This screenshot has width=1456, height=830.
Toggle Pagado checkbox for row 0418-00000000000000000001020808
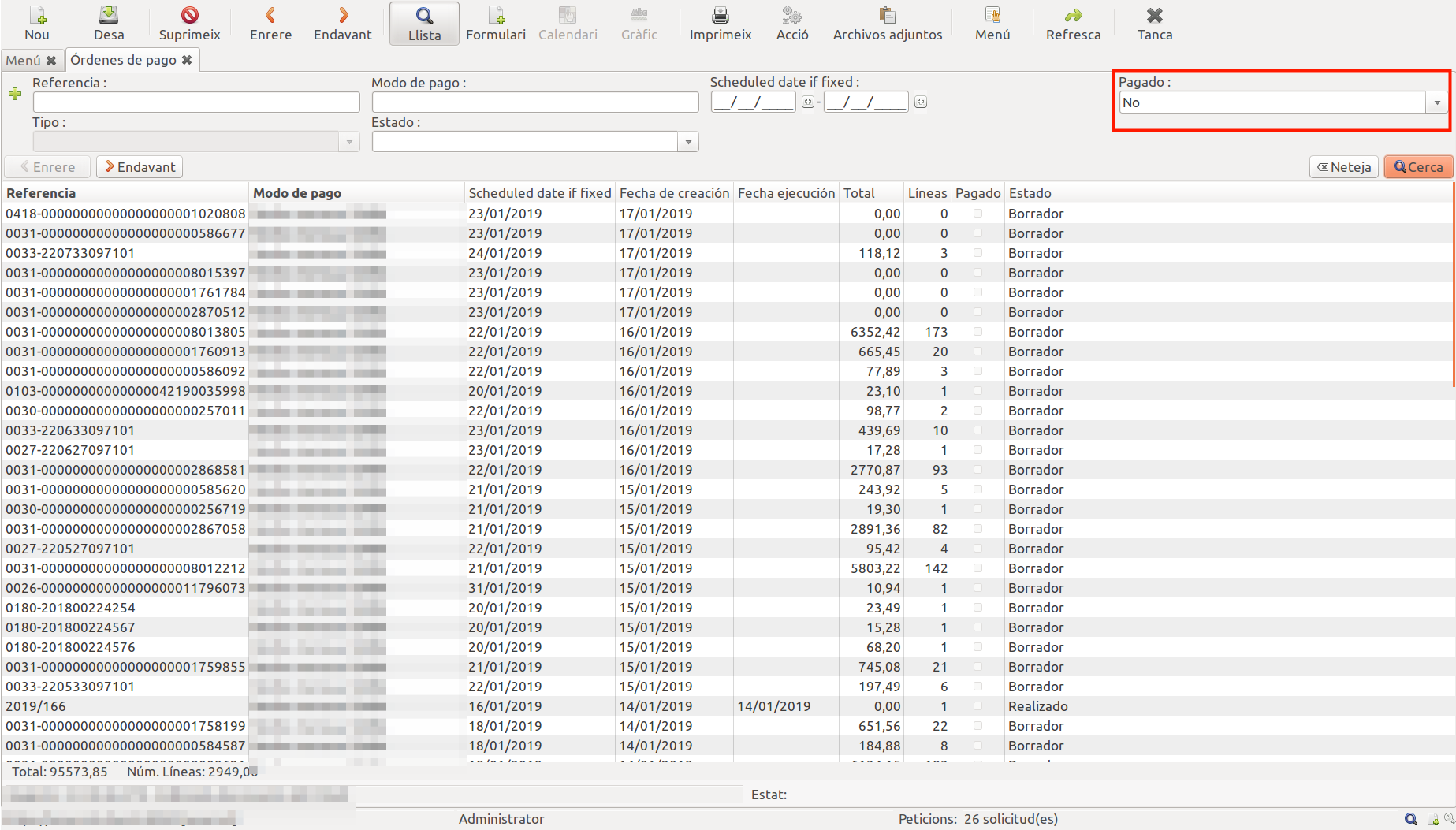click(977, 214)
